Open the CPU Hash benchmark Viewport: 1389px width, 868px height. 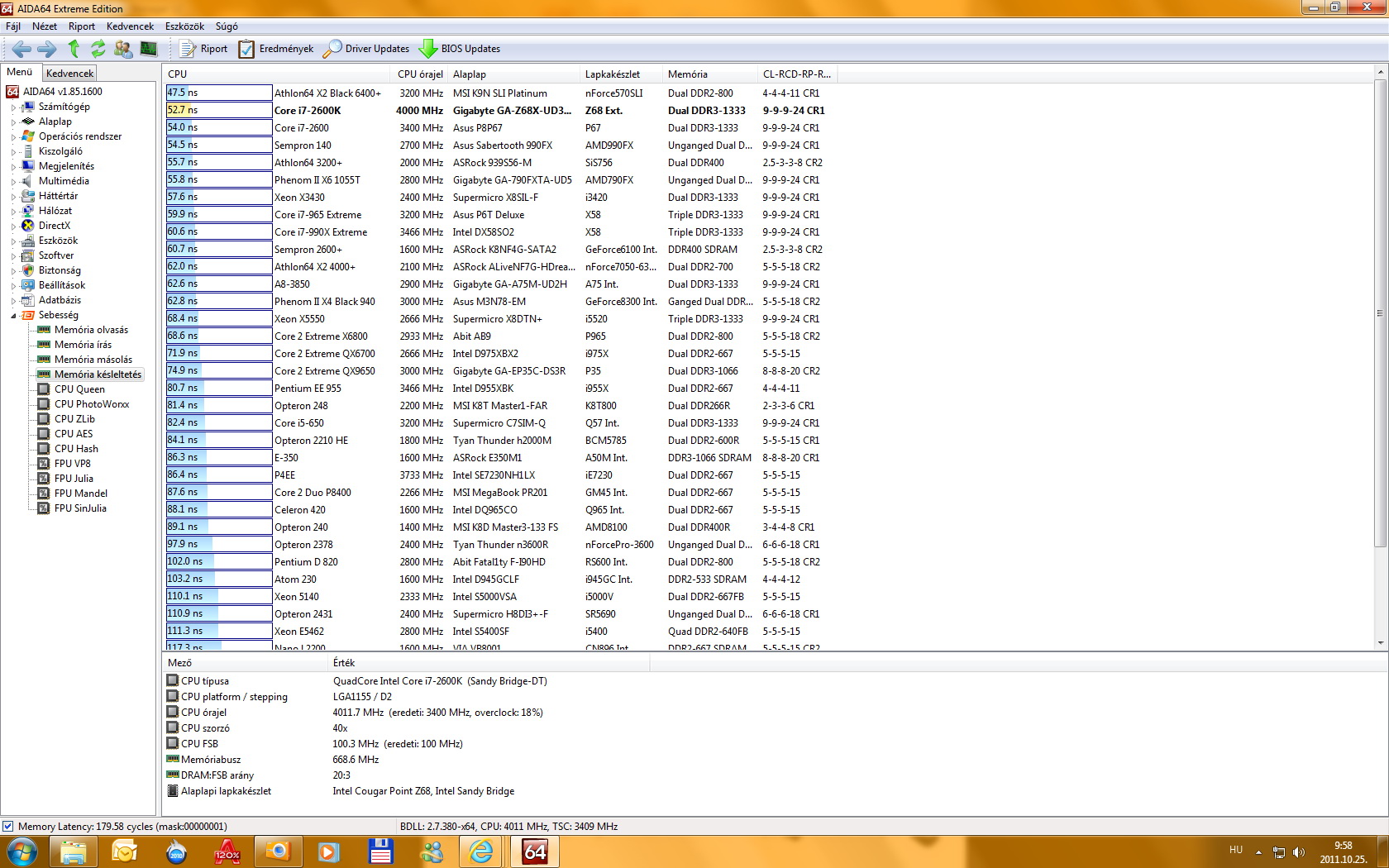76,449
